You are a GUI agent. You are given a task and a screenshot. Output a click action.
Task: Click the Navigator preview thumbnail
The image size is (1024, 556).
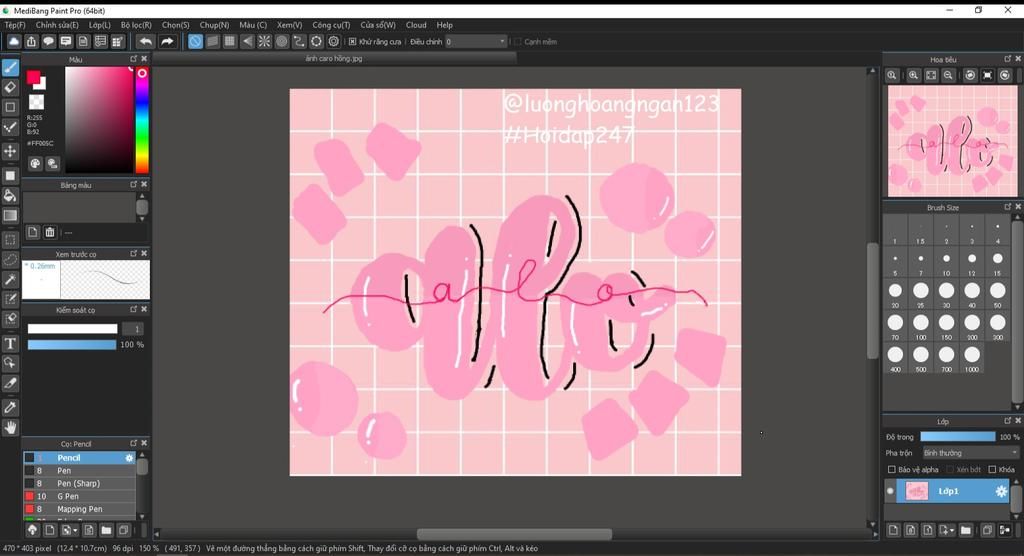(952, 141)
